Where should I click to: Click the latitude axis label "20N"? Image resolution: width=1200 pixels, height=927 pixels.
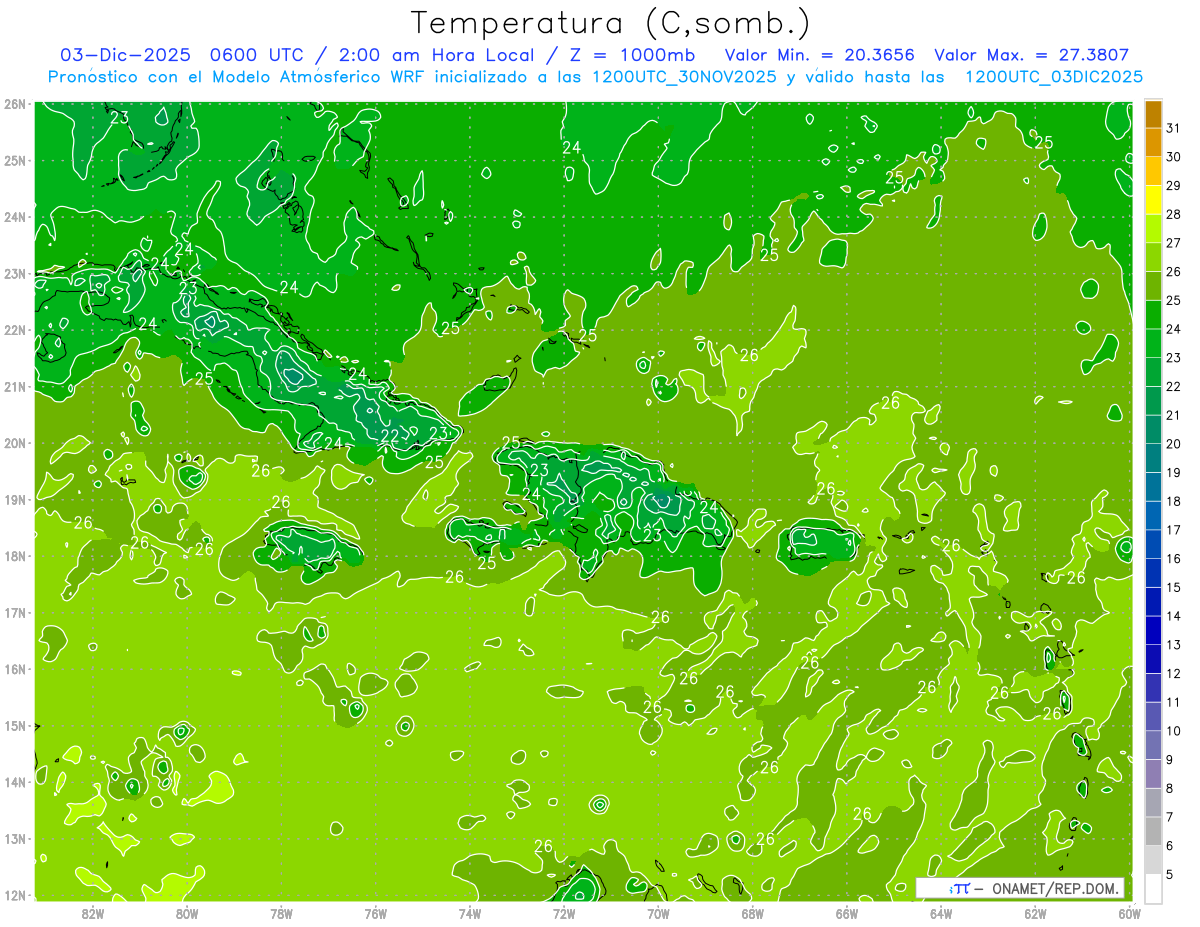pos(14,443)
